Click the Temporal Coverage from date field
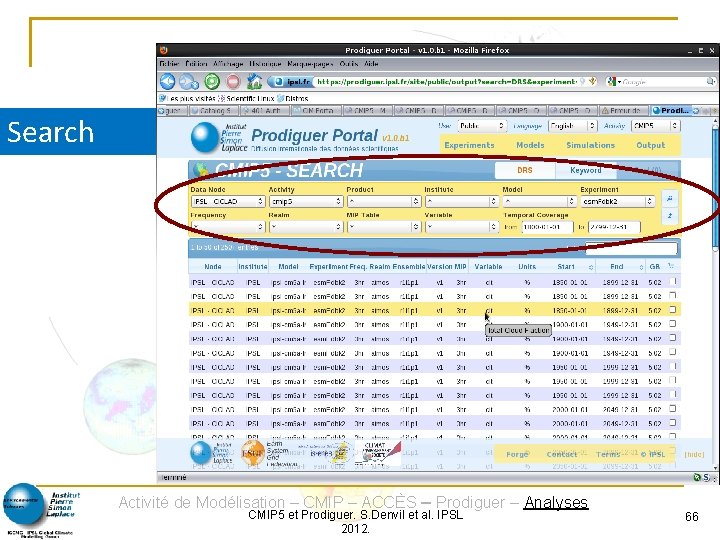 (547, 227)
